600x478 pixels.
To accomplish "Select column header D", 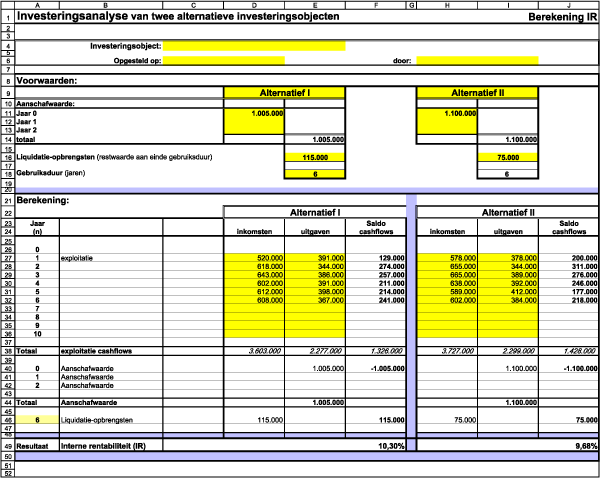I will point(254,5).
